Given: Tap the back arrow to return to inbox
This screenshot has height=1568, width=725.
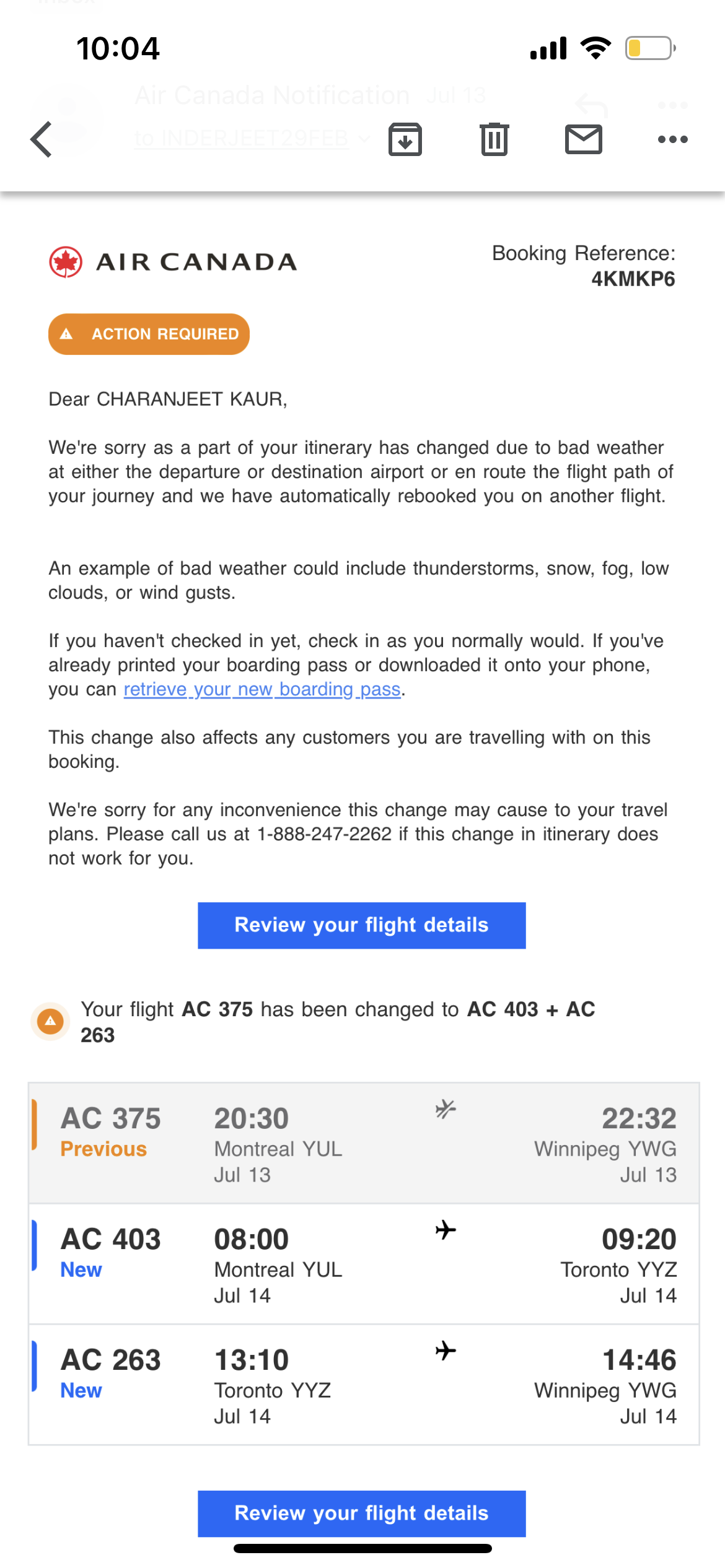Looking at the screenshot, I should click(x=40, y=139).
